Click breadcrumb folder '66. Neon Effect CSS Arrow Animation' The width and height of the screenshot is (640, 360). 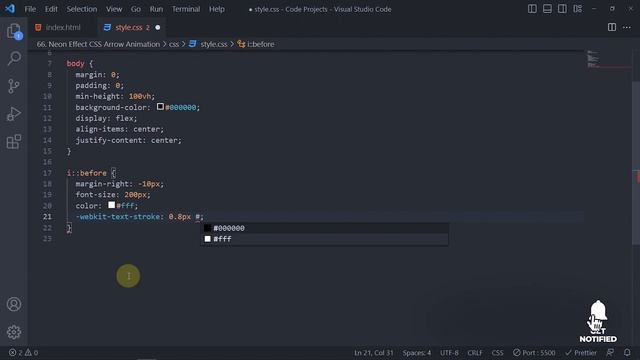pyautogui.click(x=98, y=44)
